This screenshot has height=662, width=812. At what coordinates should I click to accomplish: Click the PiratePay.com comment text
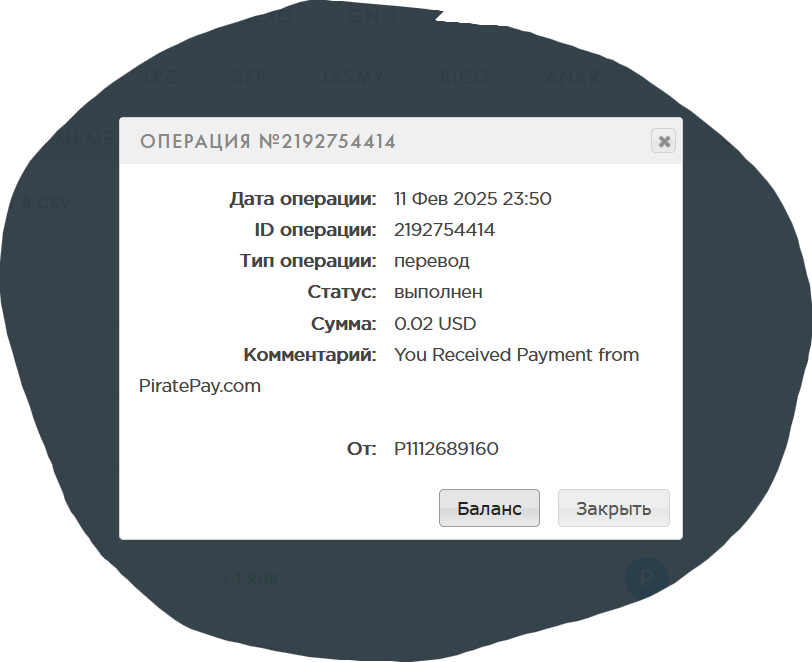199,386
